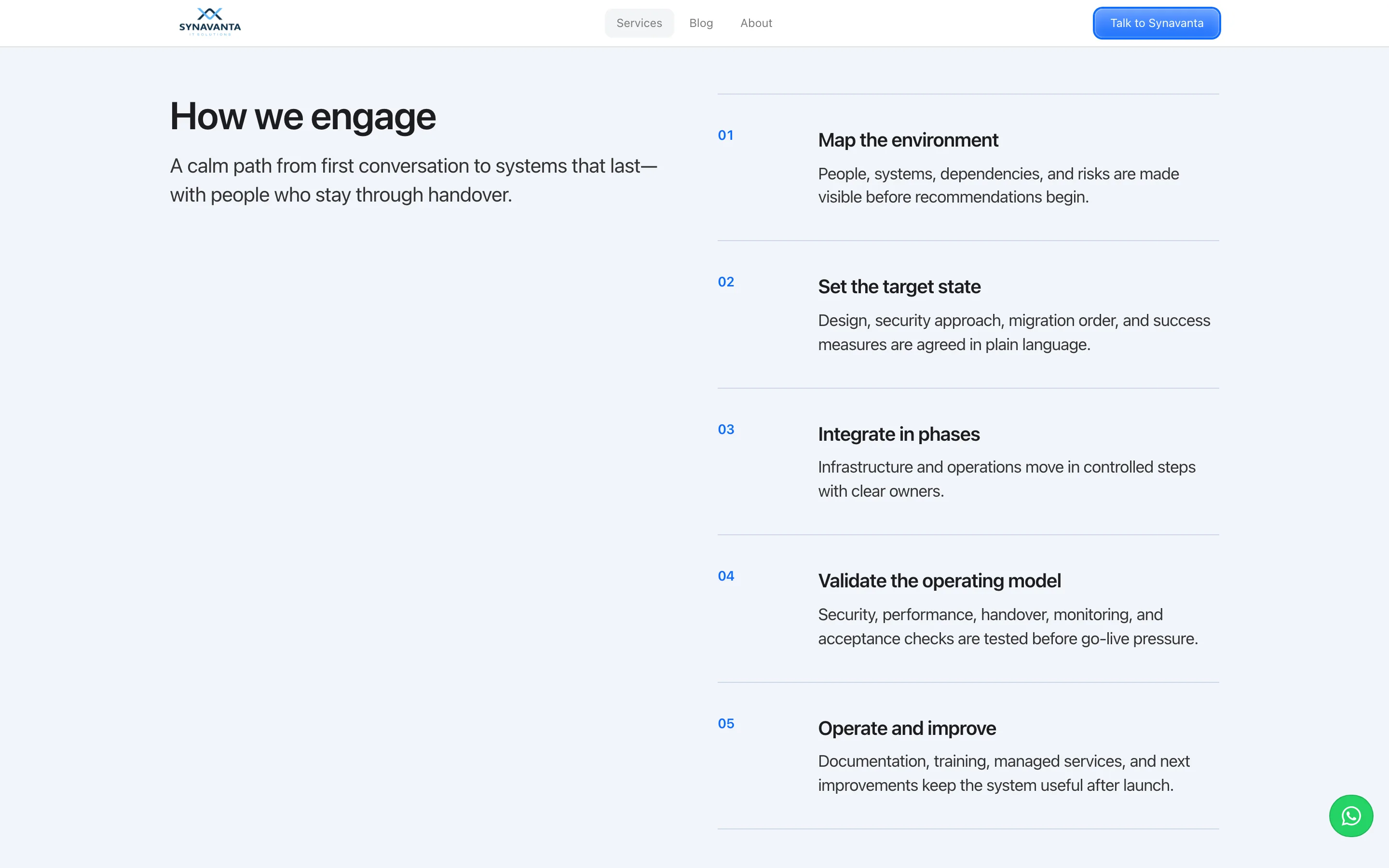Open the WhatsApp chat floating button

click(x=1350, y=816)
